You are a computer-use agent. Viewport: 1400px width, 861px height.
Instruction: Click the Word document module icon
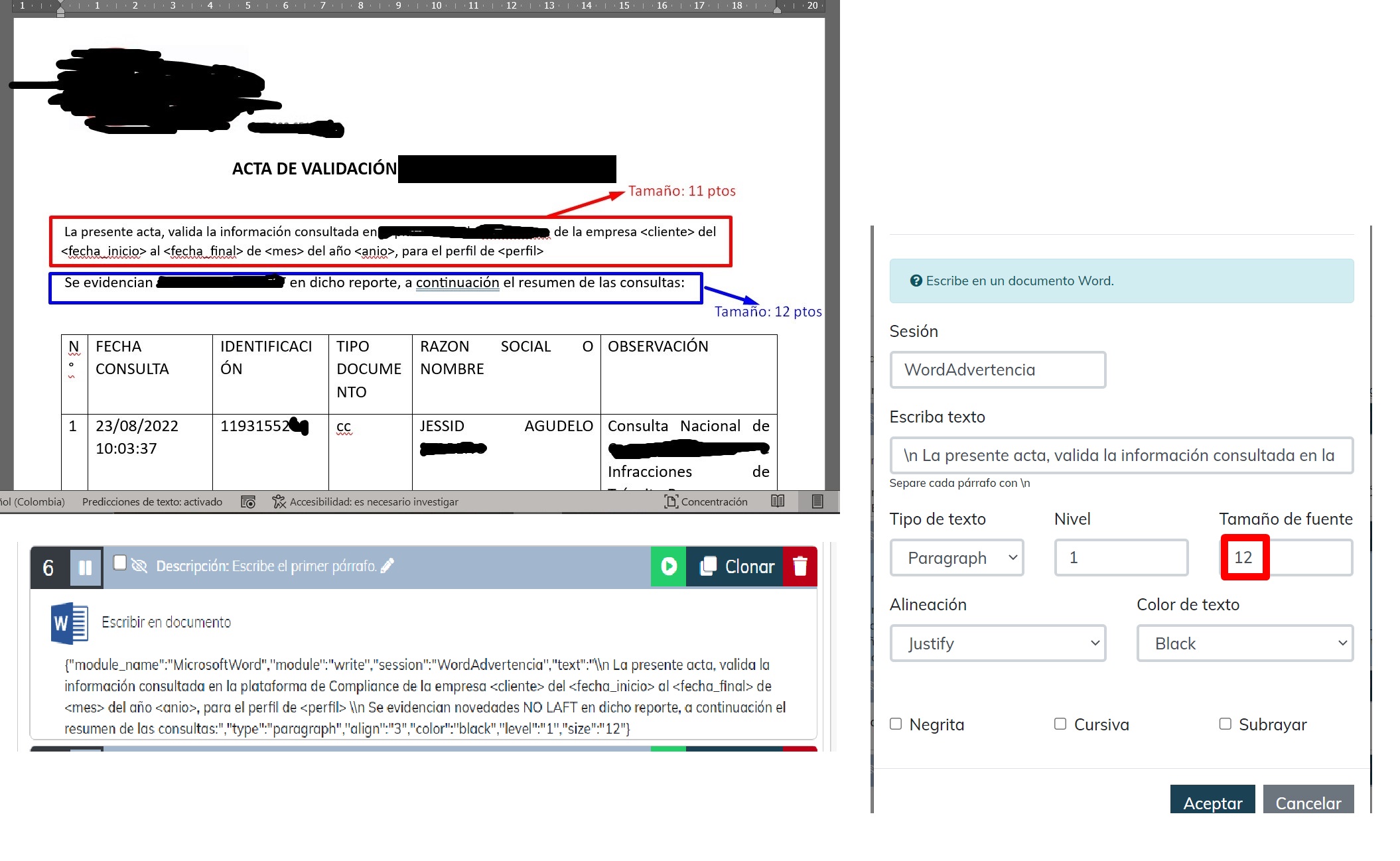(69, 623)
